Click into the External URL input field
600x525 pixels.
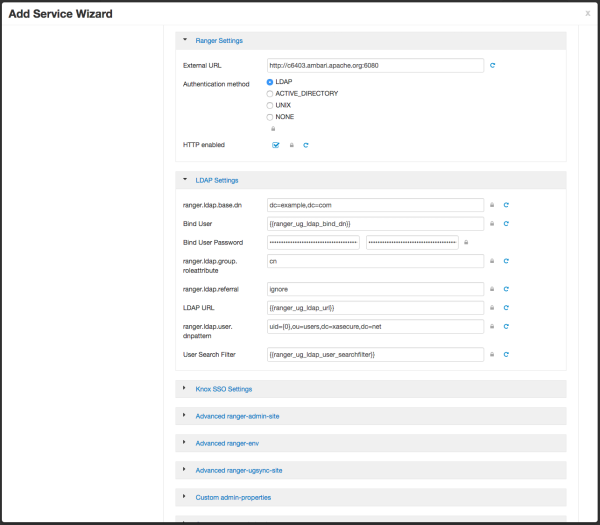point(375,65)
